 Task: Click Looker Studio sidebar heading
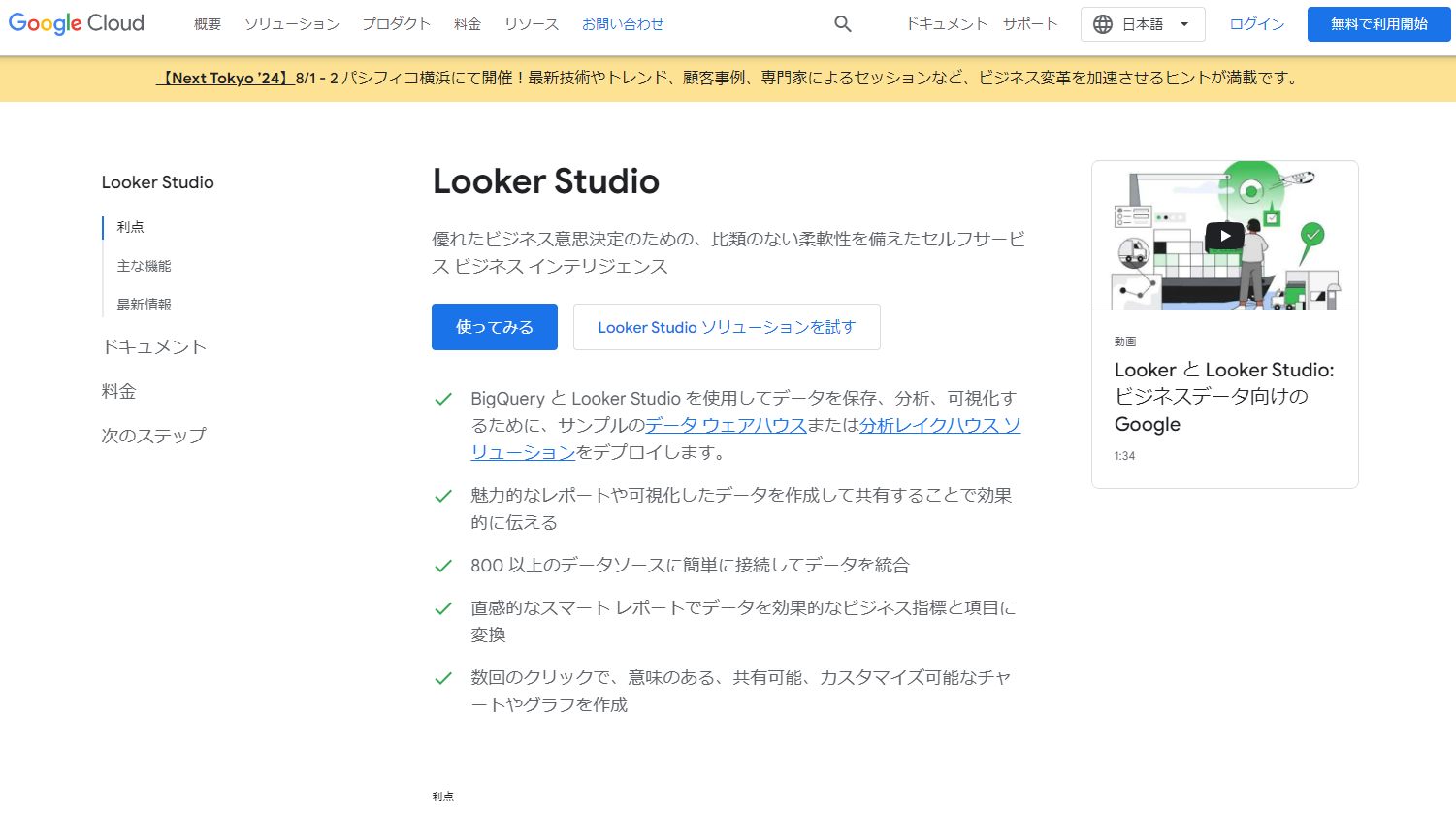158,182
